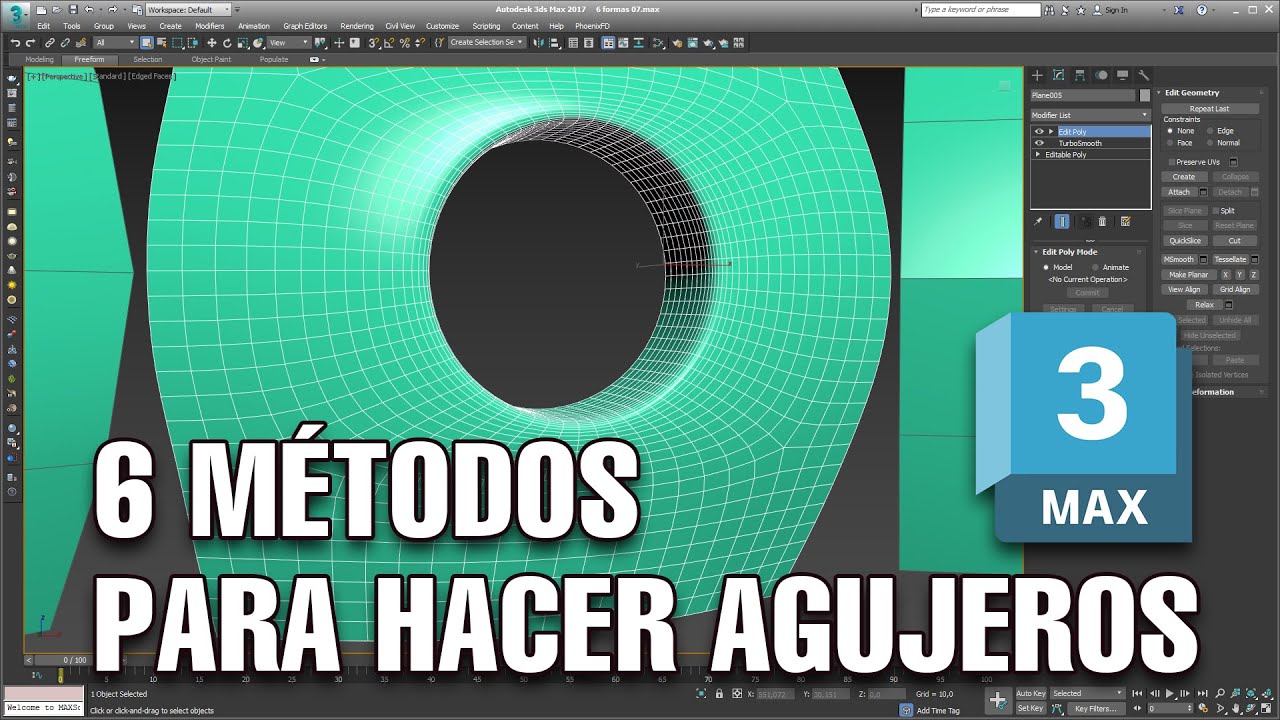Open the Create command panel tab
The width and height of the screenshot is (1280, 720).
point(1037,75)
